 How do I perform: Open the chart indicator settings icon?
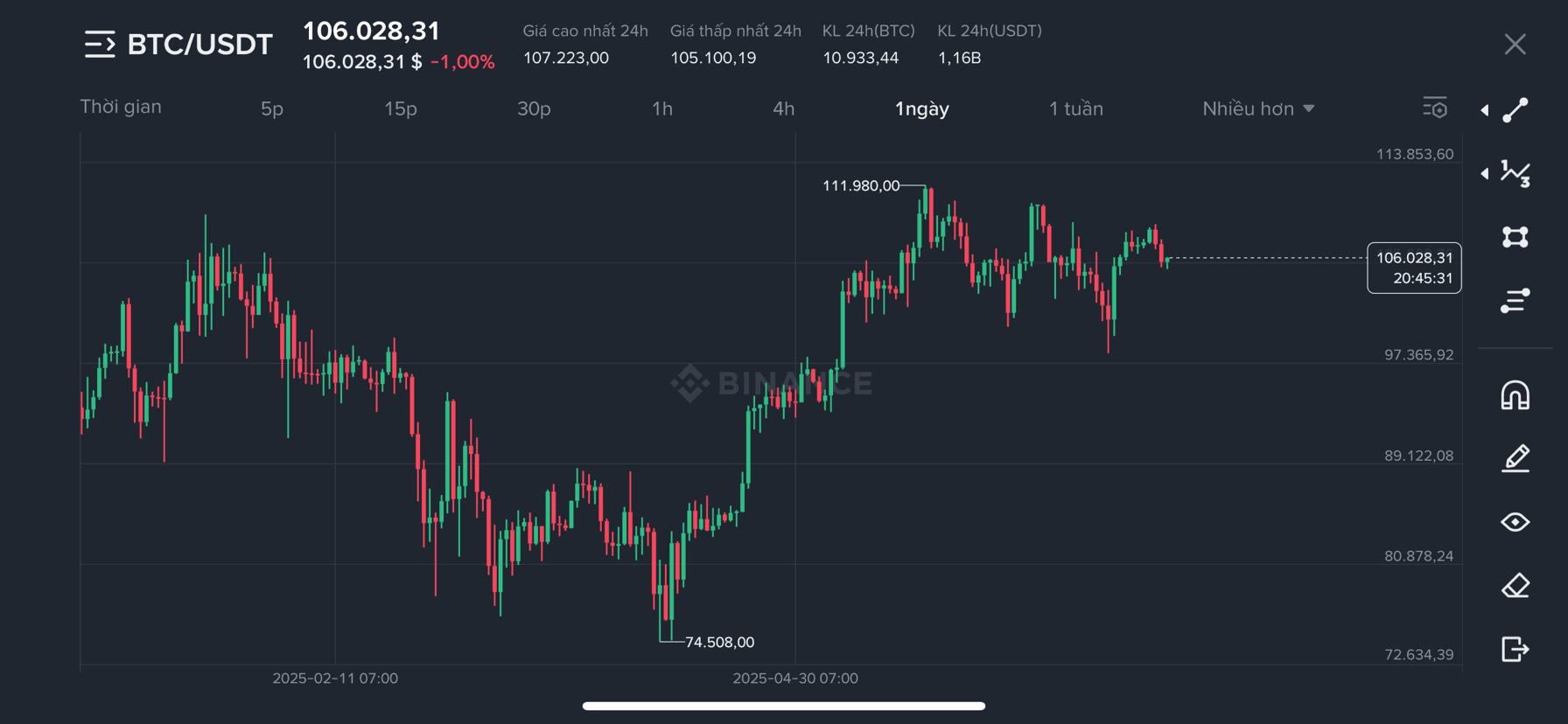click(1435, 108)
